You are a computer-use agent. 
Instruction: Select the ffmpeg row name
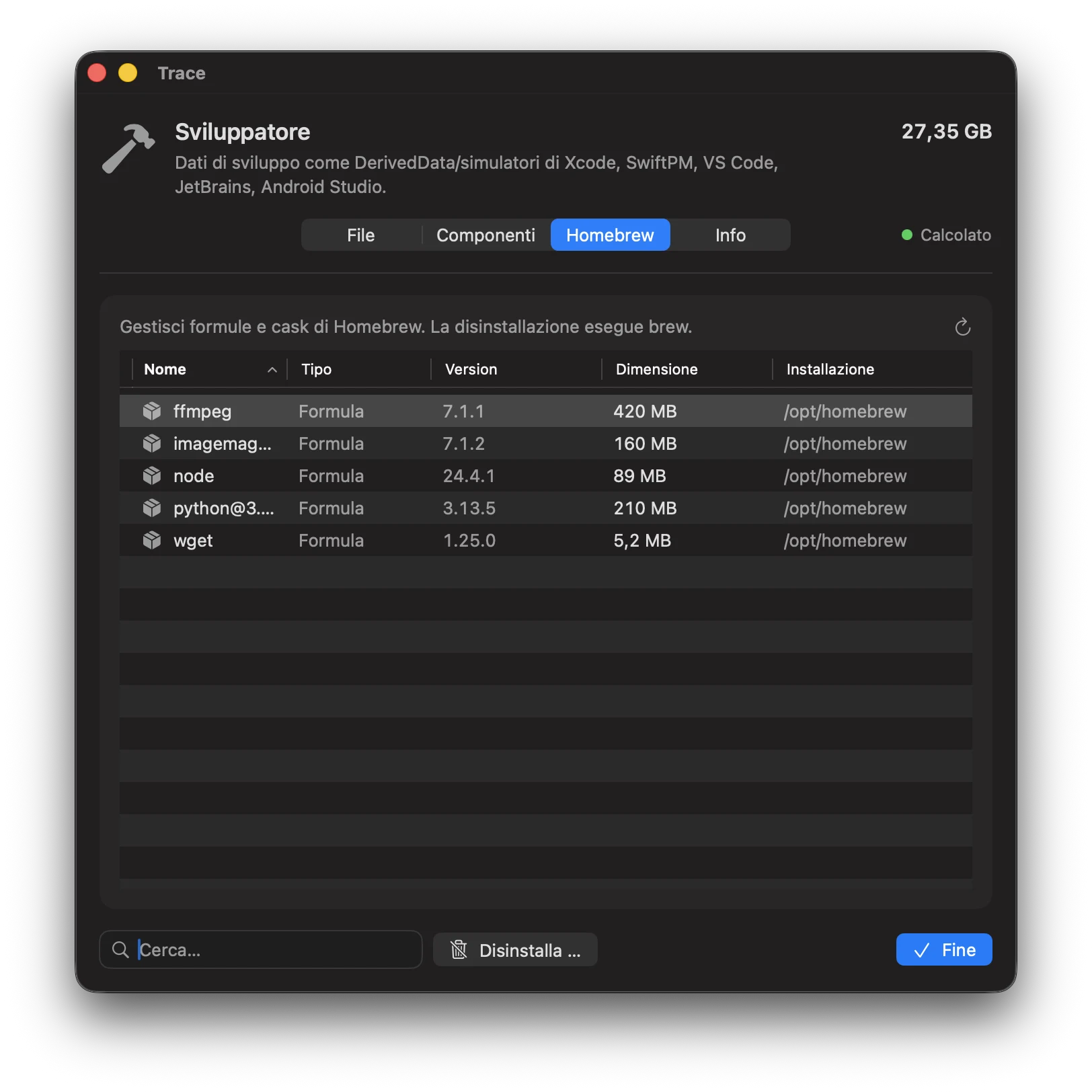[x=202, y=412]
